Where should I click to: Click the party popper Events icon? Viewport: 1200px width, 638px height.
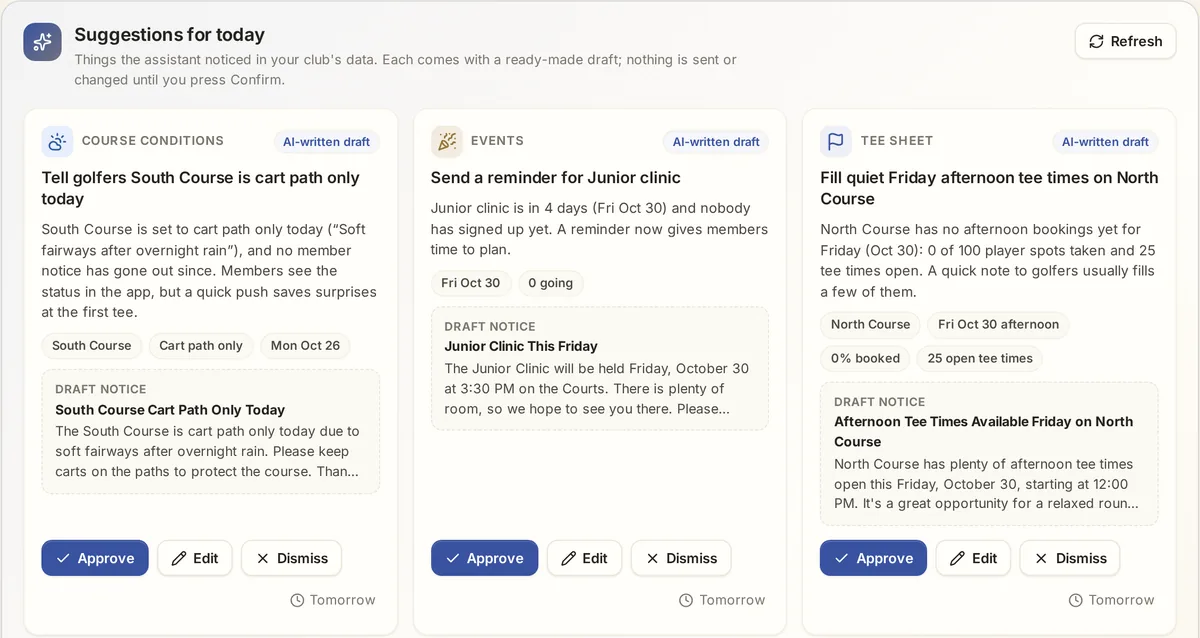pos(446,141)
